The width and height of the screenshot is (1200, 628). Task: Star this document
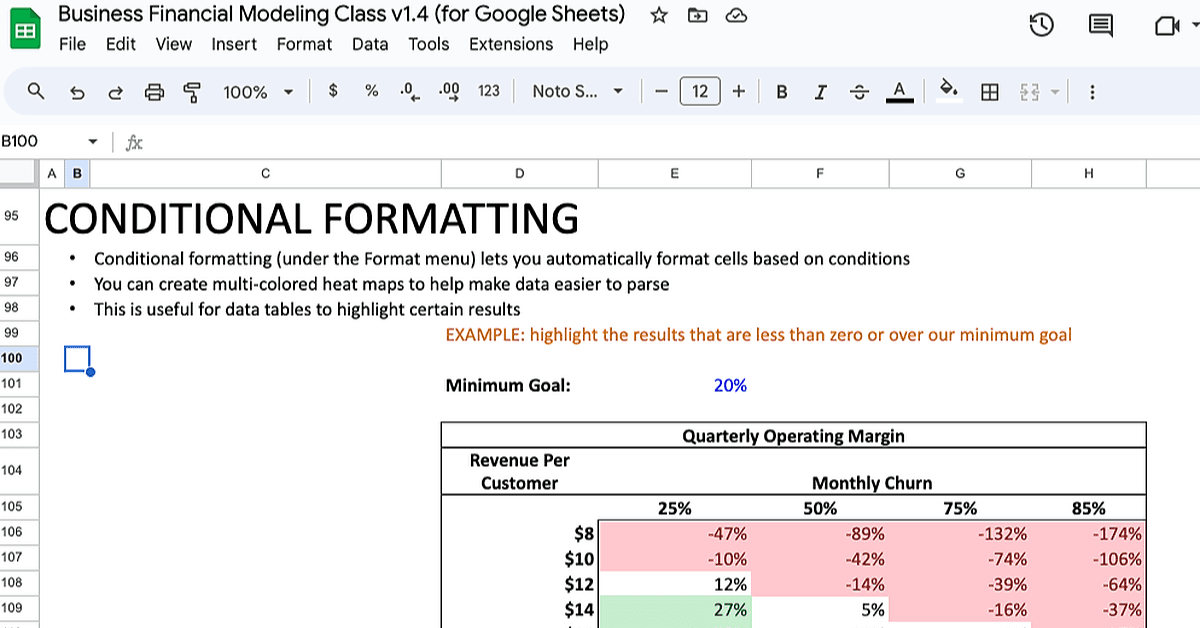[x=659, y=15]
